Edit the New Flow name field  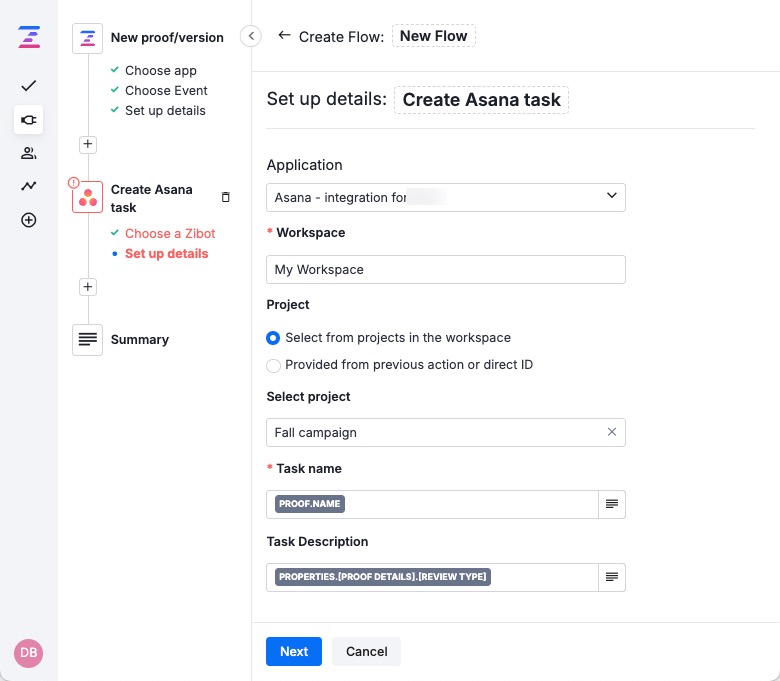(x=434, y=36)
